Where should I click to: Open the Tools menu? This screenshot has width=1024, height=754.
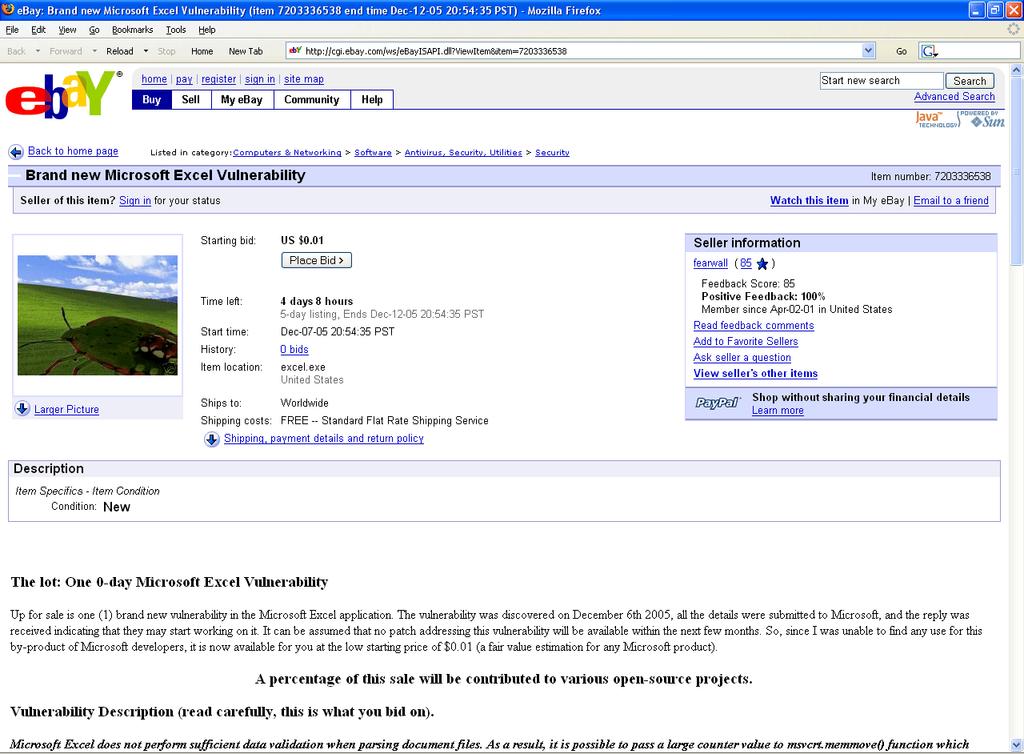tap(176, 29)
